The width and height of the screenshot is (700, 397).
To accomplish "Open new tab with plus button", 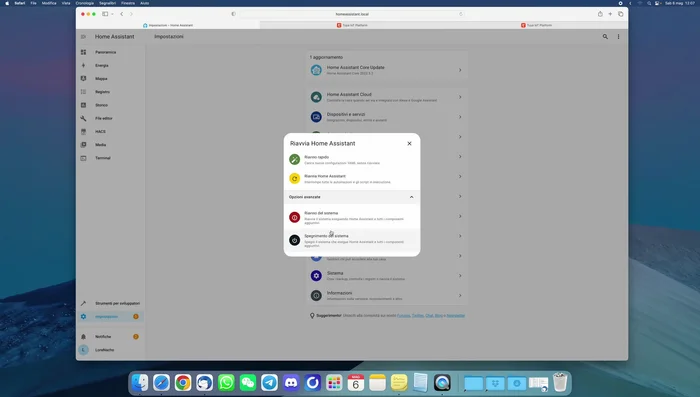I will 610,14.
